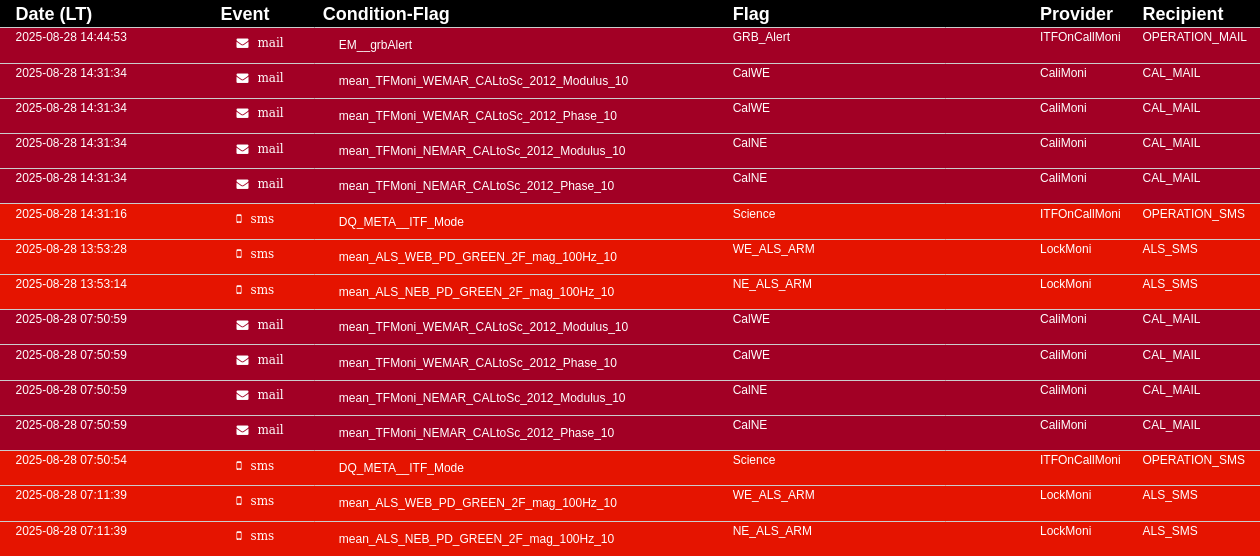Click the mail icon of the 07:50:59 NEMAR Phase row

[x=242, y=430]
